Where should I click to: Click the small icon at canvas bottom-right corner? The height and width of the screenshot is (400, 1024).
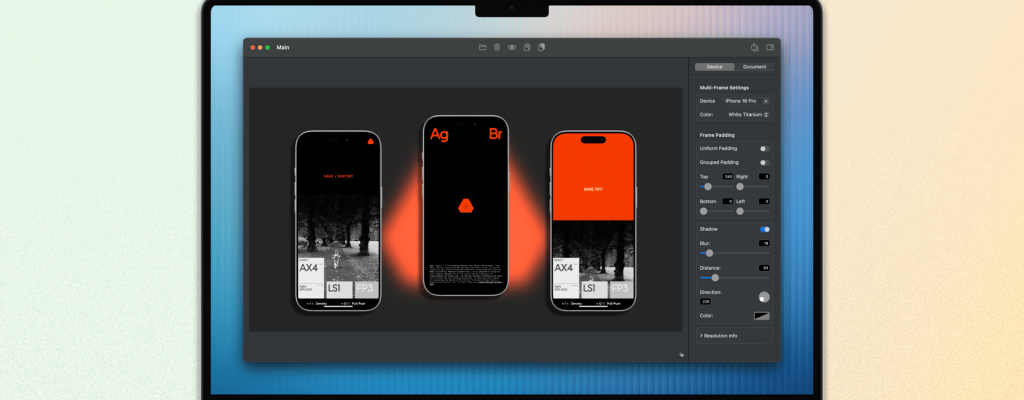(x=680, y=353)
